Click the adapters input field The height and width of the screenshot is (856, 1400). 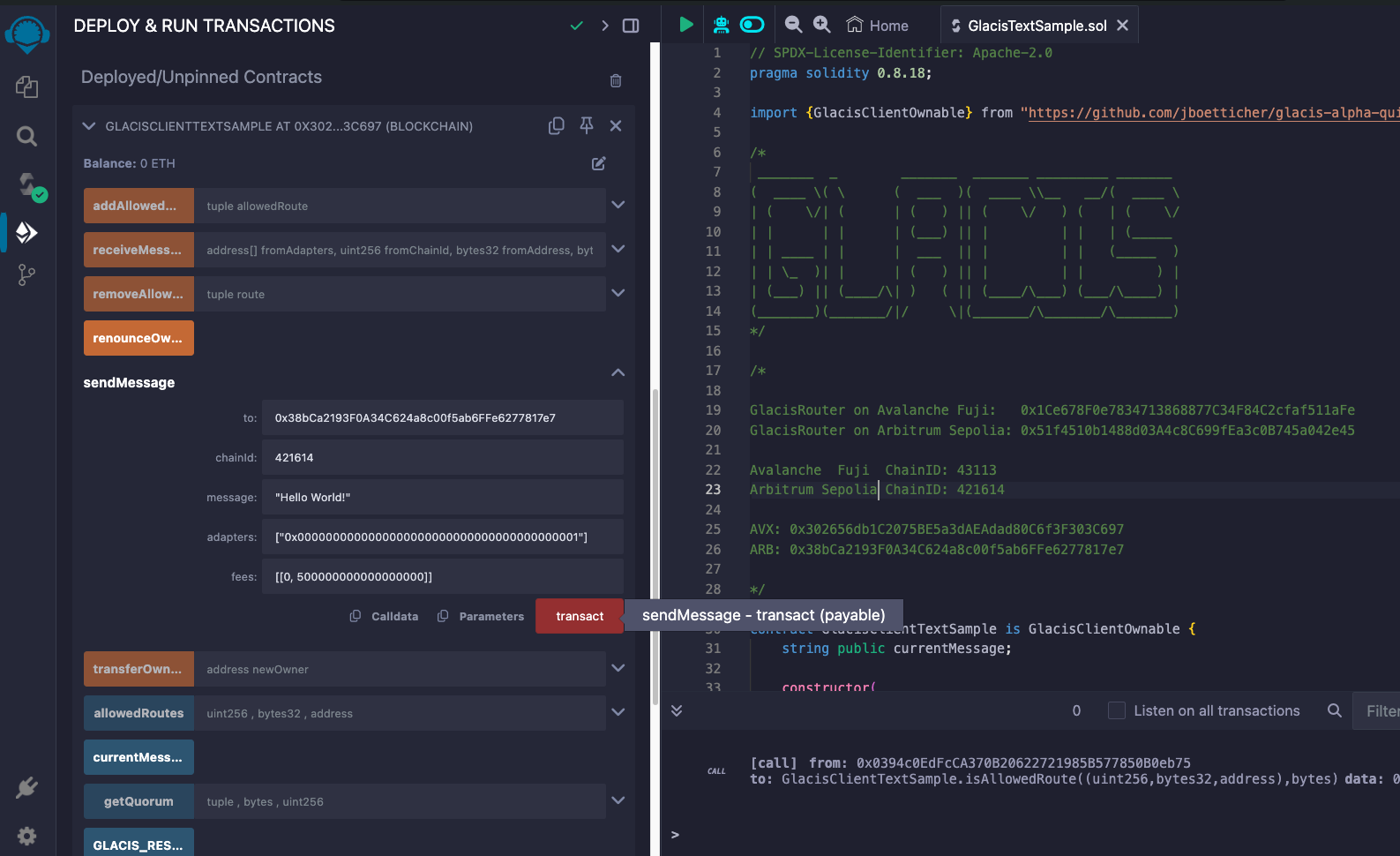tap(443, 537)
